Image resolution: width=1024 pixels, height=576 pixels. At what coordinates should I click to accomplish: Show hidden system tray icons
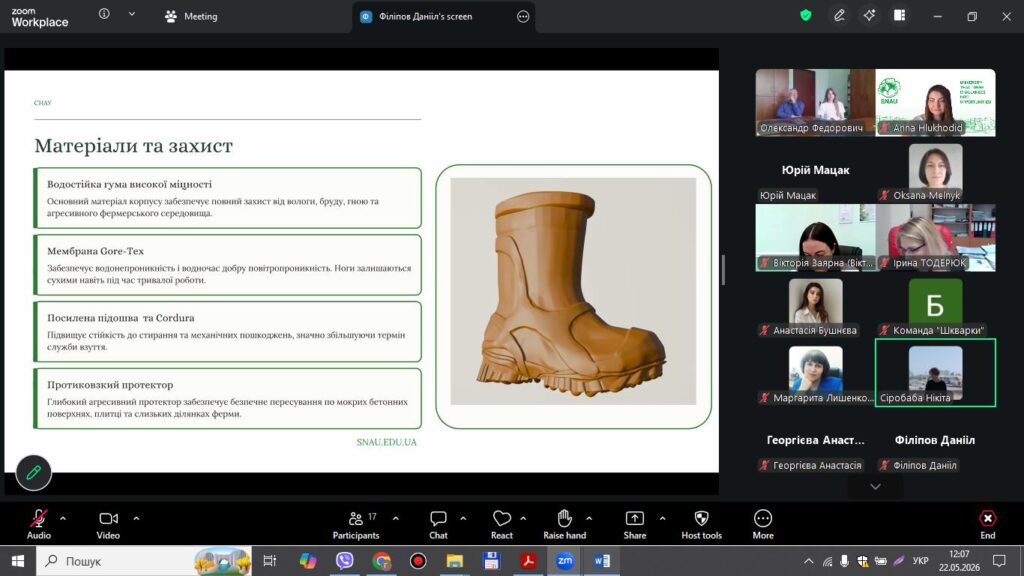click(x=808, y=561)
